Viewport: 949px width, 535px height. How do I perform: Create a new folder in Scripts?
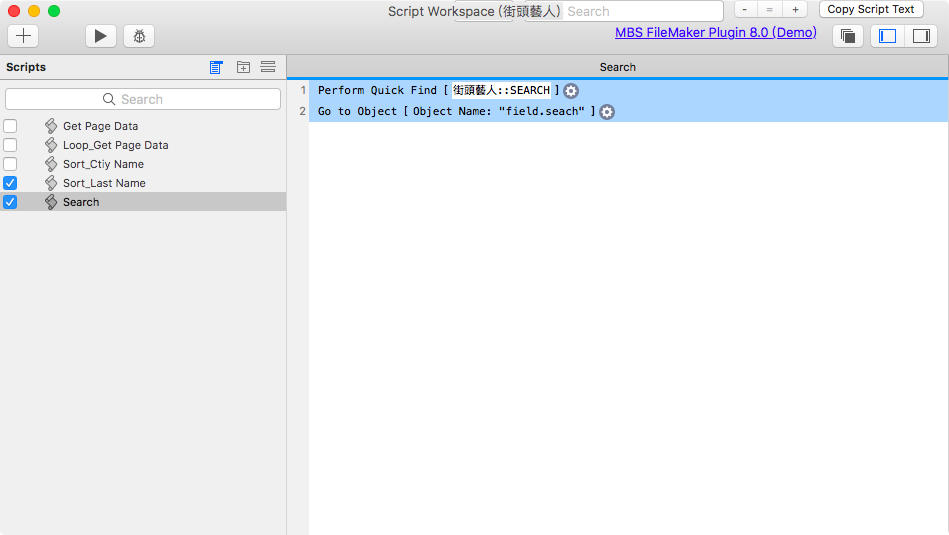click(x=243, y=67)
